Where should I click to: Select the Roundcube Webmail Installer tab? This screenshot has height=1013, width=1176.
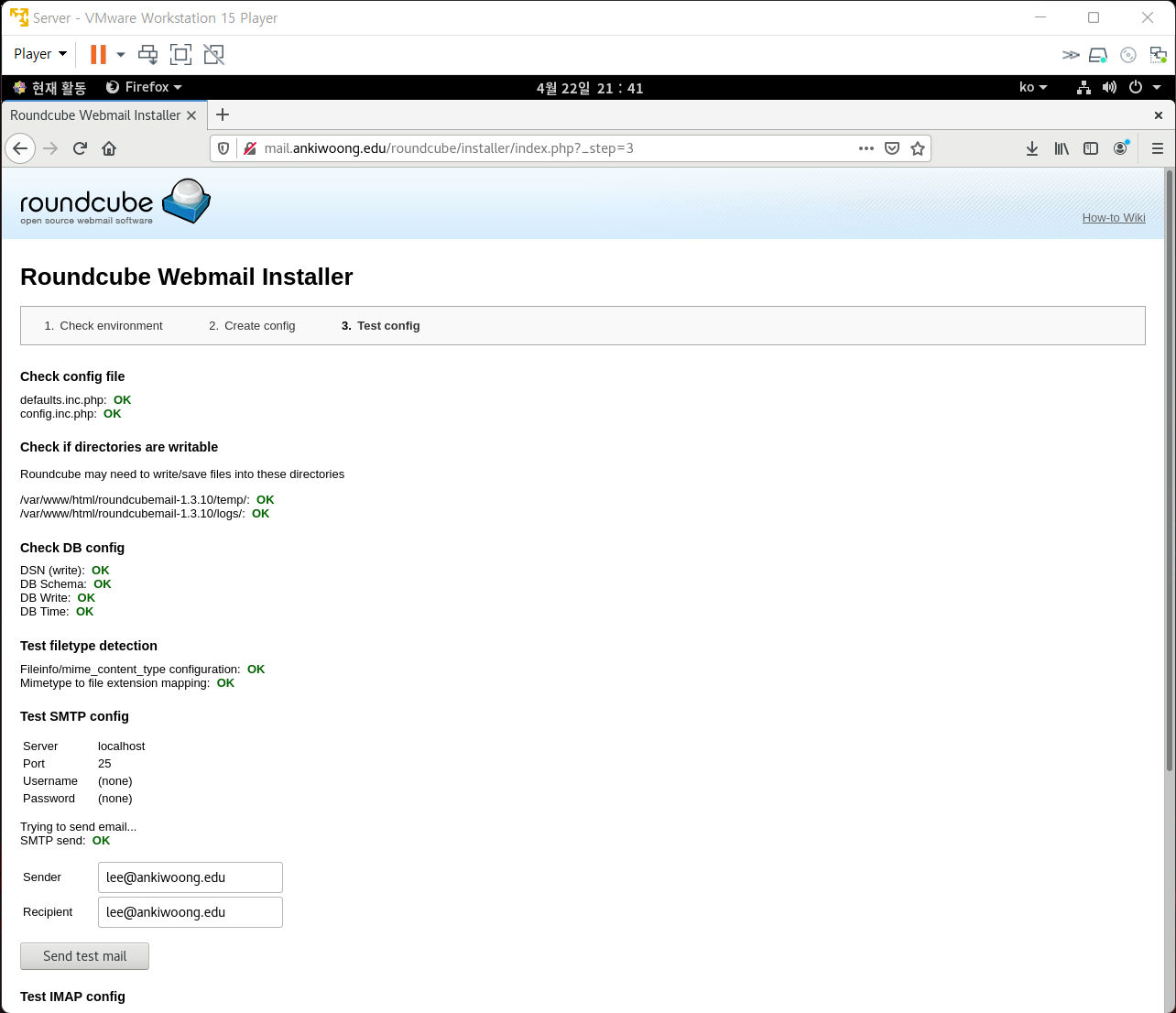[95, 115]
